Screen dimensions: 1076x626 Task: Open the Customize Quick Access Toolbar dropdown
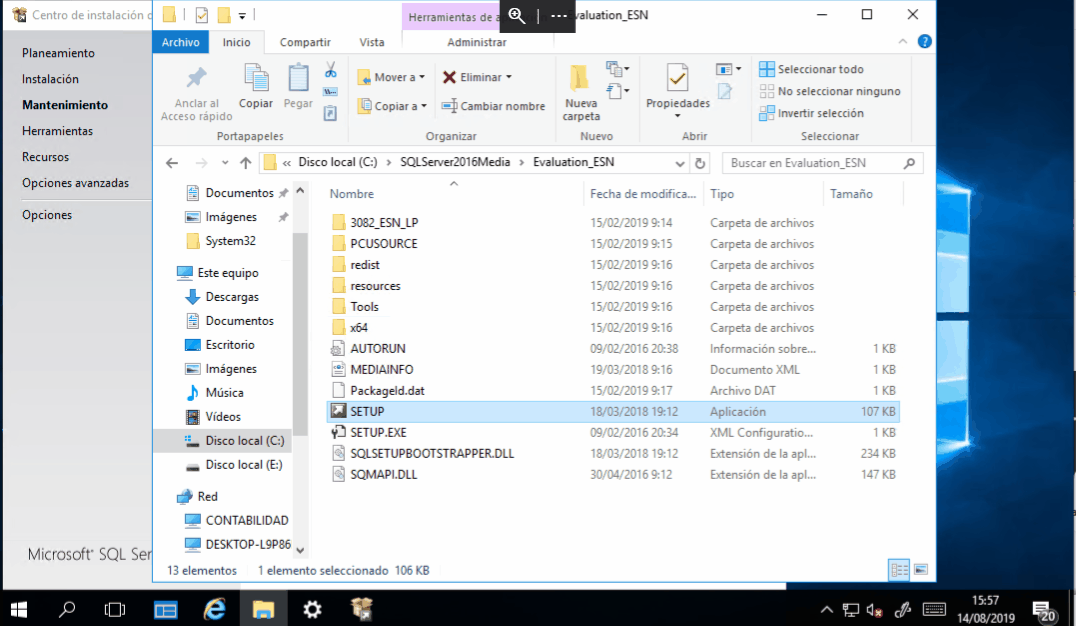[242, 15]
